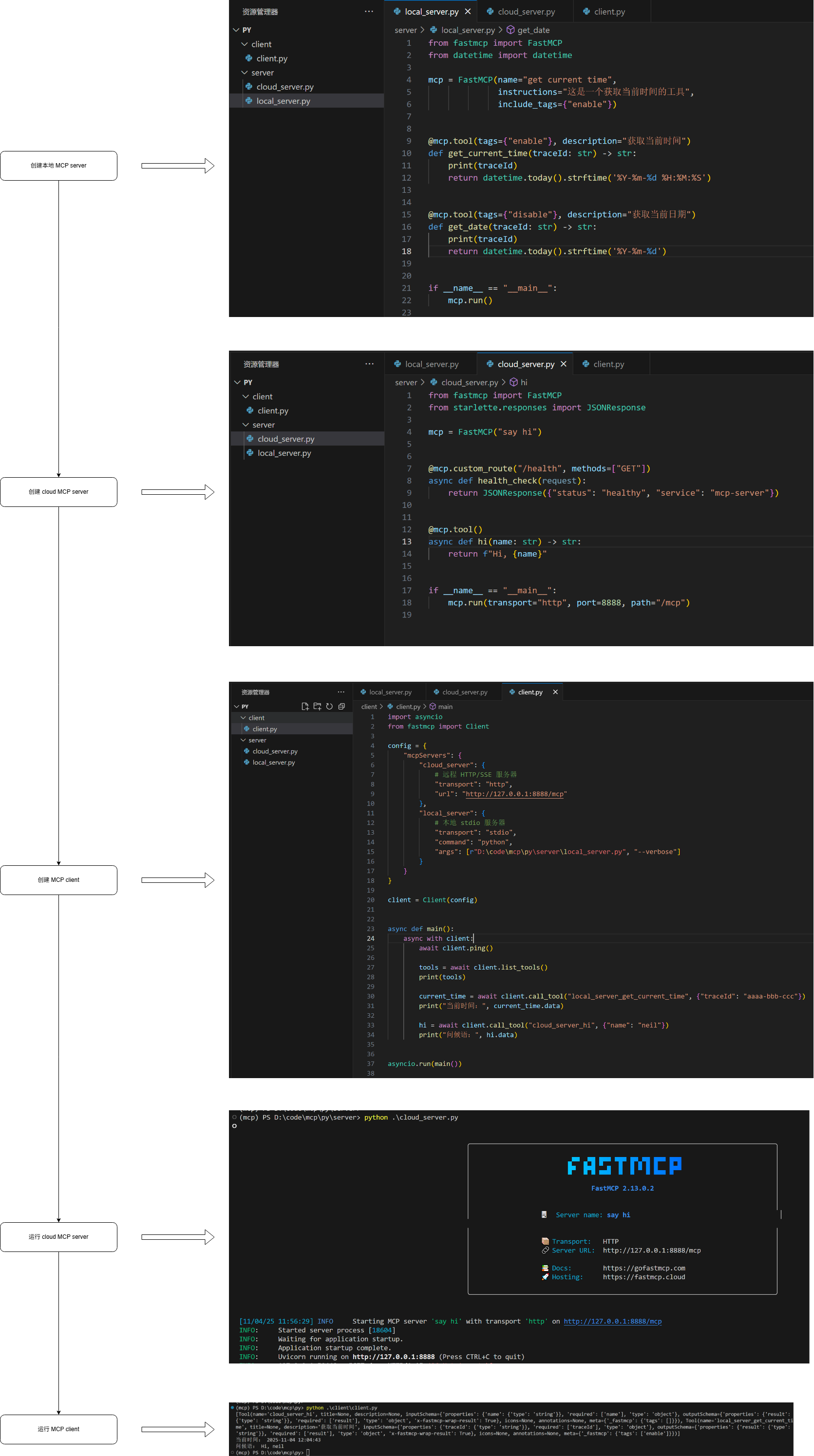Click the '创建本地 MCP server' flowchart box
The height and width of the screenshot is (1456, 814).
(x=59, y=166)
